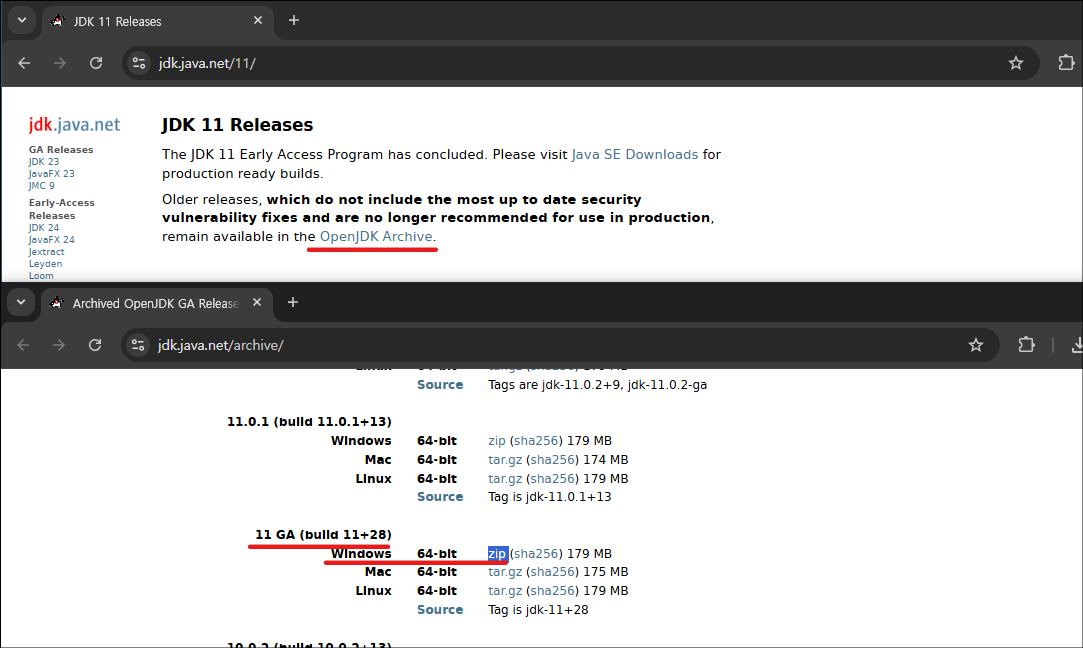
Task: Bookmark the archive page with star icon
Action: pyautogui.click(x=975, y=345)
